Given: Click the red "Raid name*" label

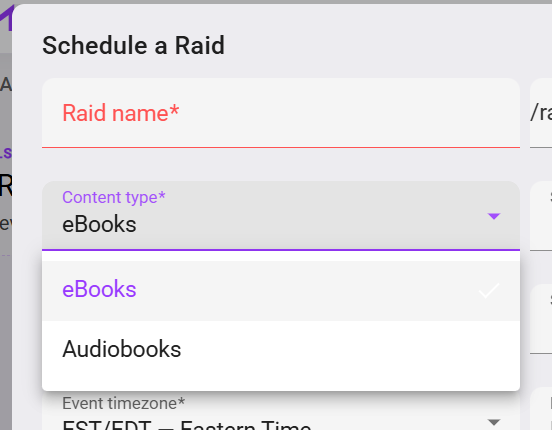Looking at the screenshot, I should point(121,113).
